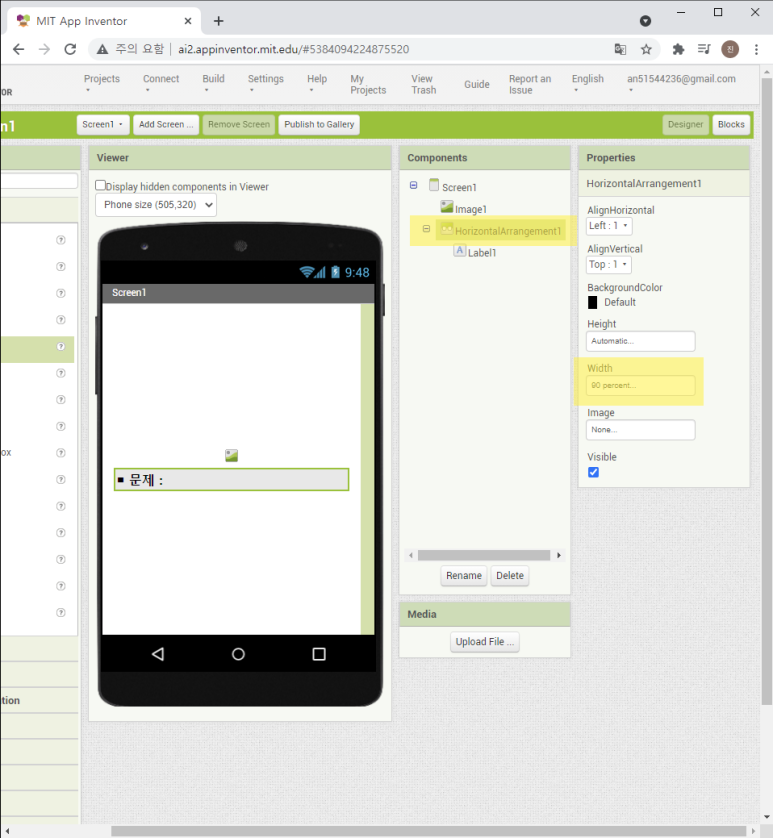773x838 pixels.
Task: Click the Height Automatic field
Action: pyautogui.click(x=640, y=341)
